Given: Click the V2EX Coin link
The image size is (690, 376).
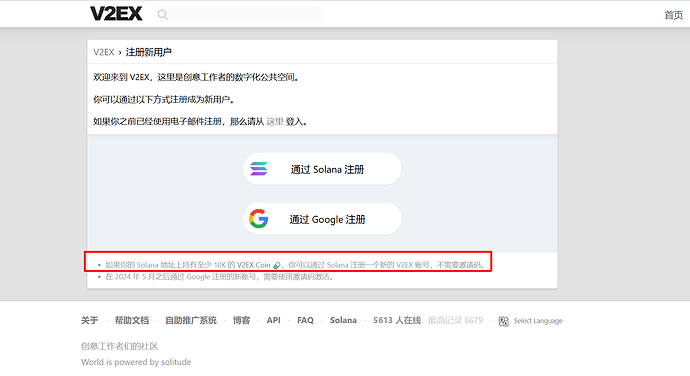Looking at the screenshot, I should [253, 265].
